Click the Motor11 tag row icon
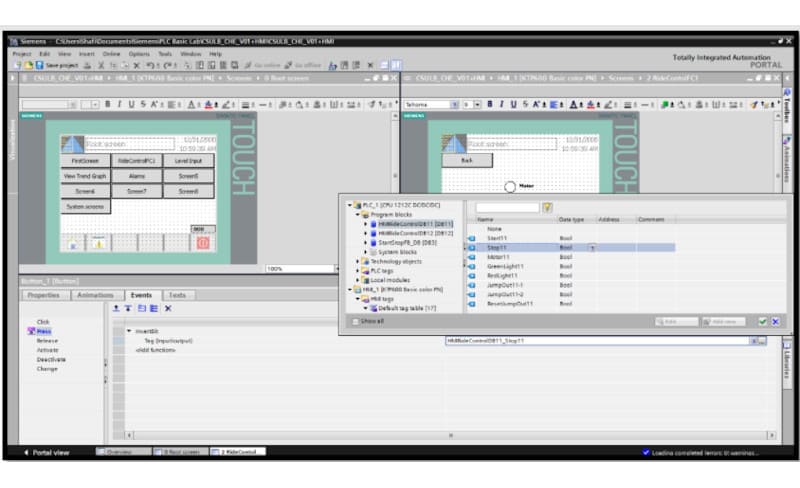The height and width of the screenshot is (488, 800). pos(471,257)
